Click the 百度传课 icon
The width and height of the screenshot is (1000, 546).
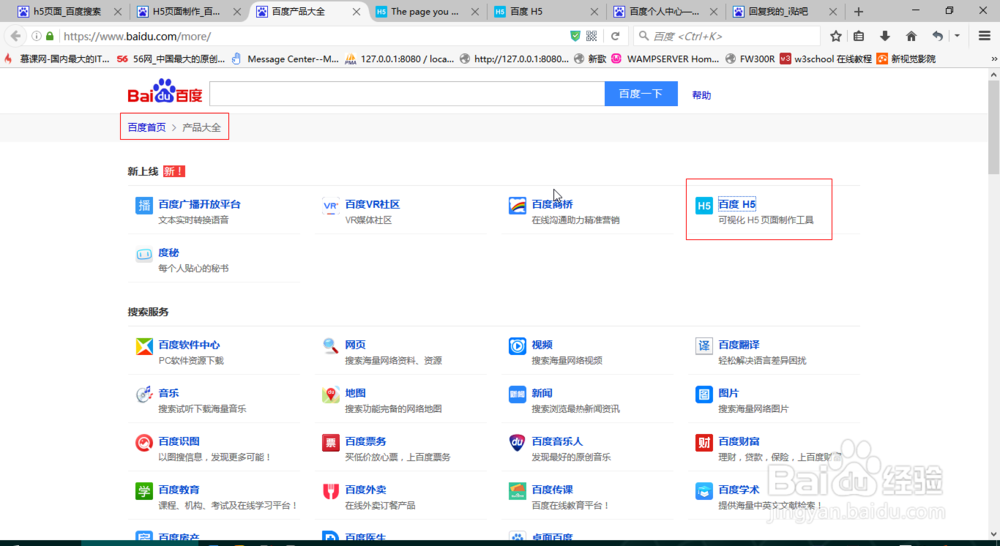[517, 491]
